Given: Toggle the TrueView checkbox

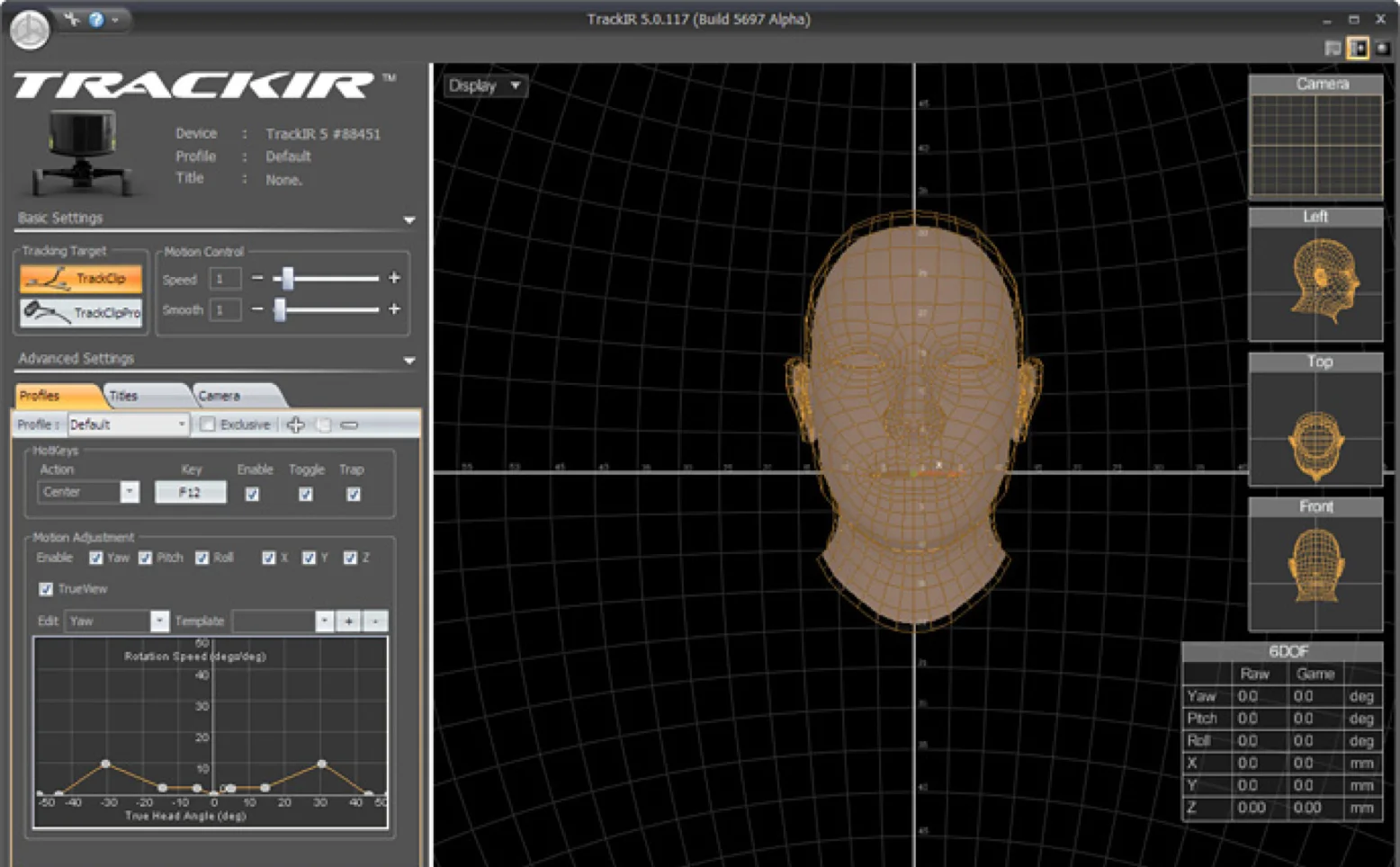Looking at the screenshot, I should click(x=46, y=589).
